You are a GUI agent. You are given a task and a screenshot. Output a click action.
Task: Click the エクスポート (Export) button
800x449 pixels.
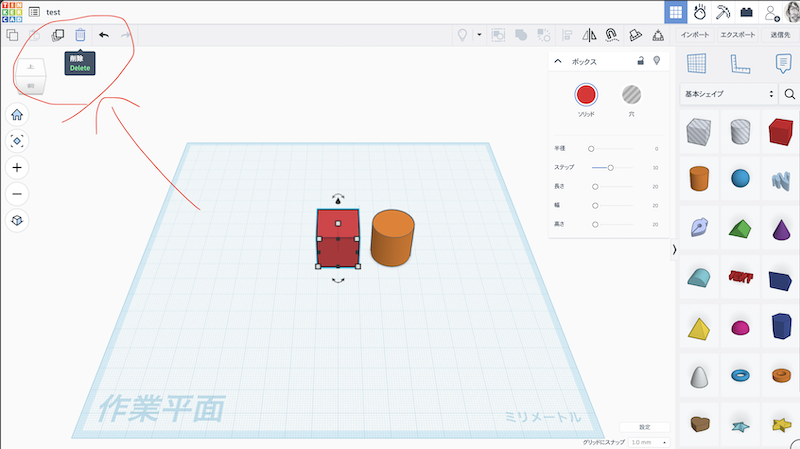[739, 35]
